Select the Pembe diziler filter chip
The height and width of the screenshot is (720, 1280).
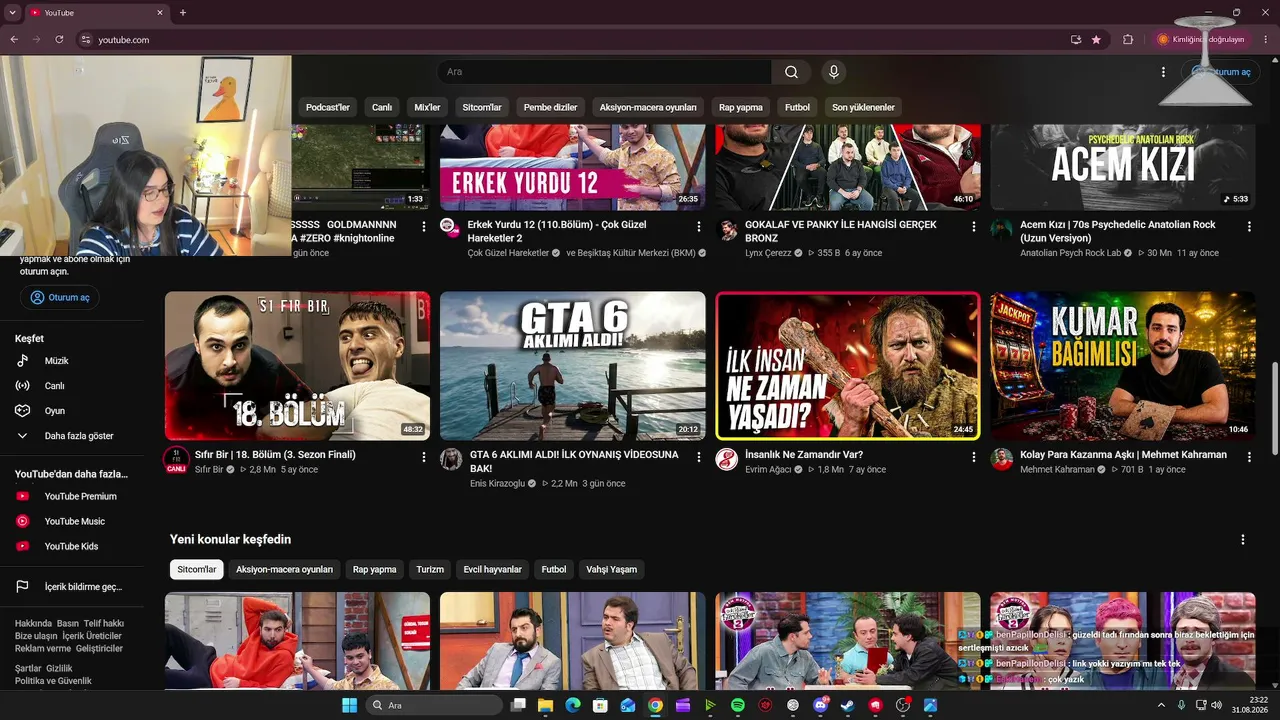551,107
